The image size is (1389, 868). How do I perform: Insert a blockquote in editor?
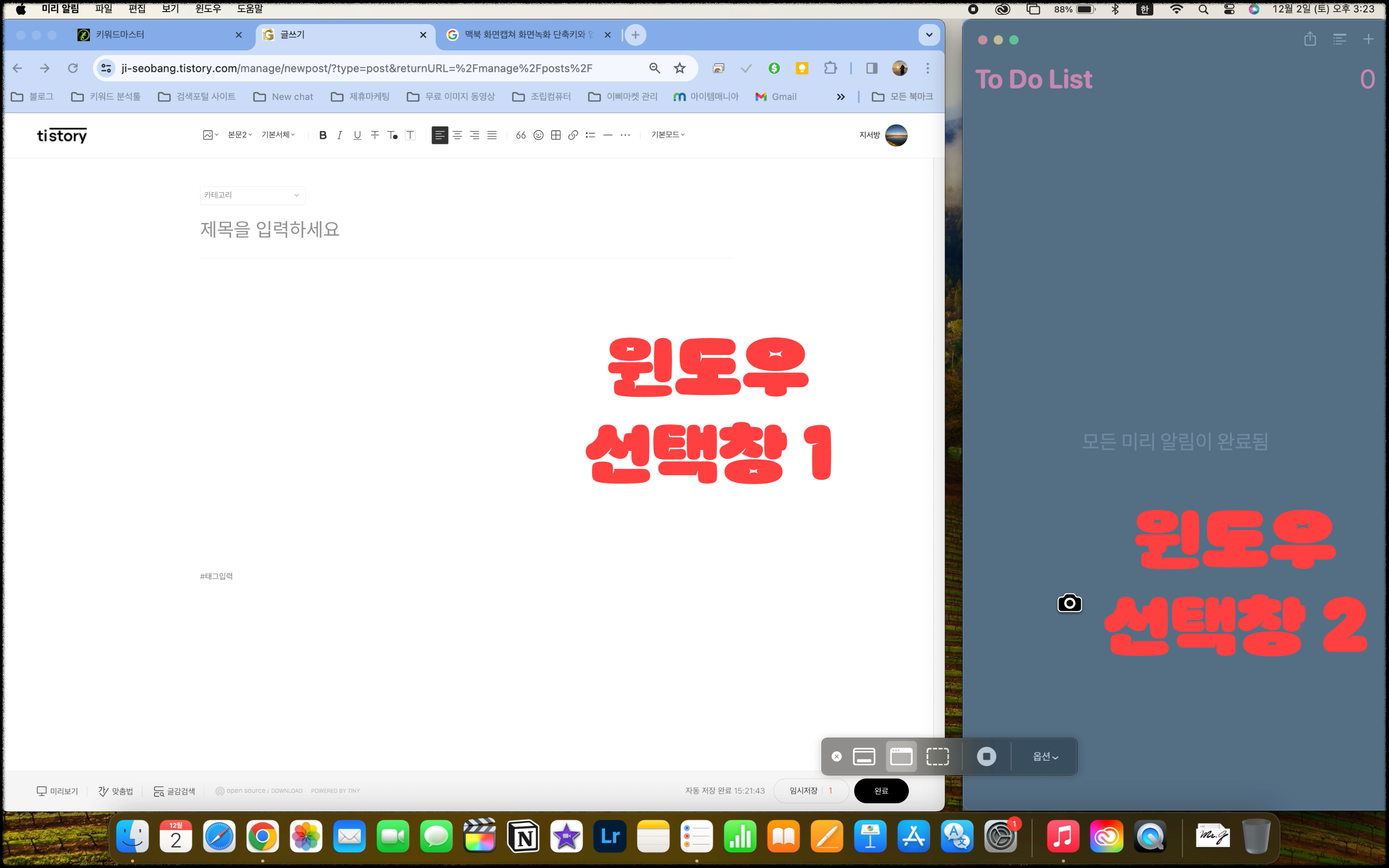(x=520, y=135)
